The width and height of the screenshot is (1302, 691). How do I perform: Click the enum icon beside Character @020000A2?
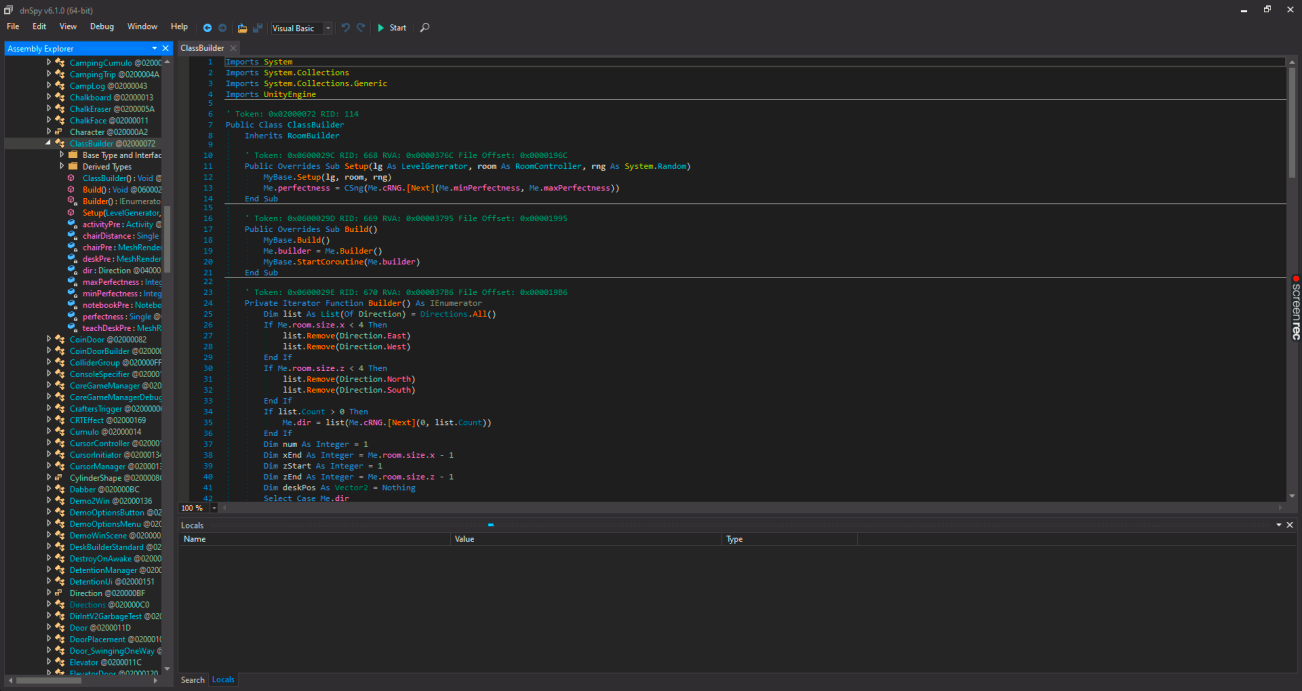[60, 132]
